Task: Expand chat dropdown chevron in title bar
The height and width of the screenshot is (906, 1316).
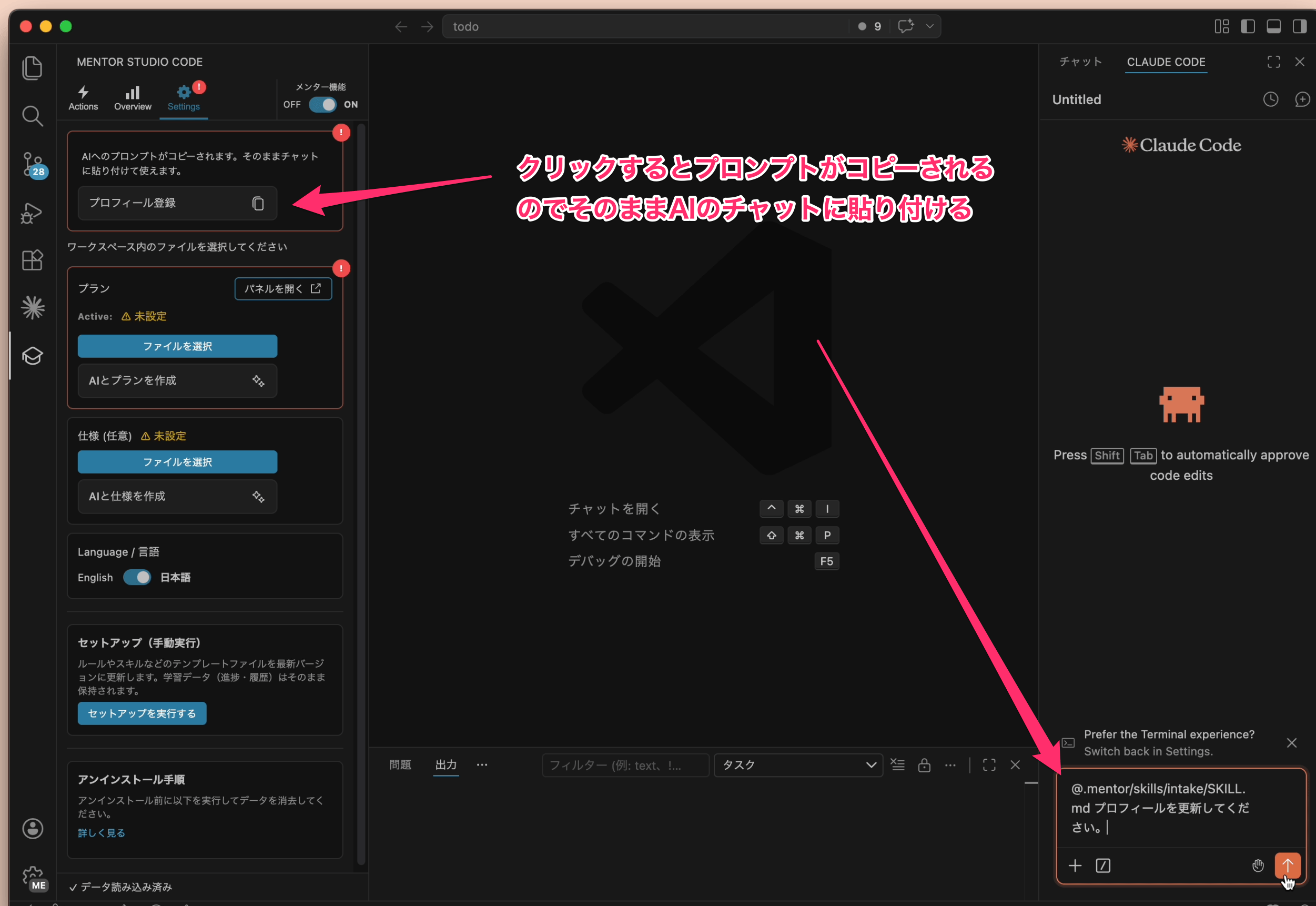Action: (x=929, y=27)
